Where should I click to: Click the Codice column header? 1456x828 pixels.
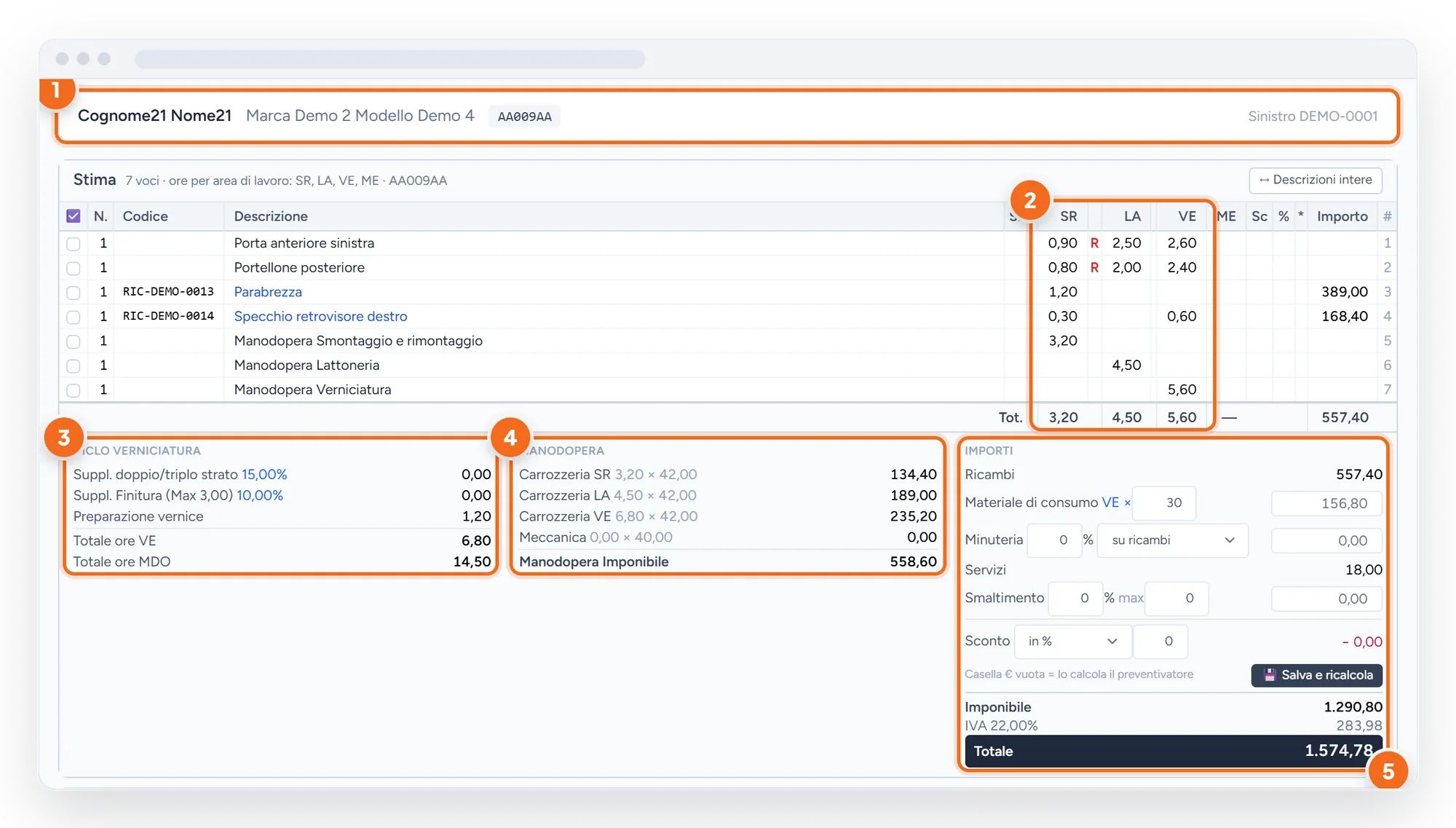coord(145,216)
